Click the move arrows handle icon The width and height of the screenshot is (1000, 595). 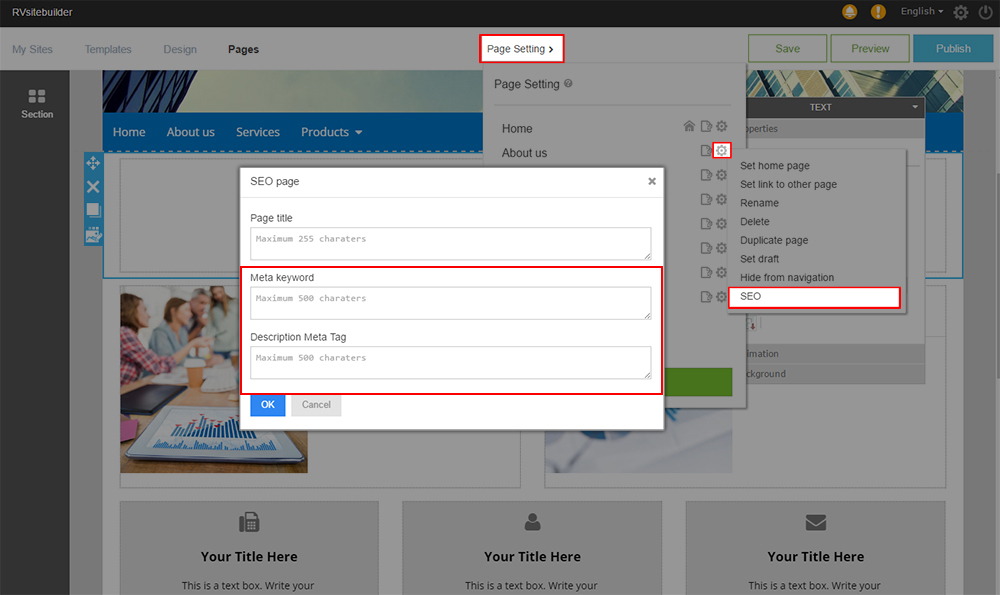(x=93, y=163)
